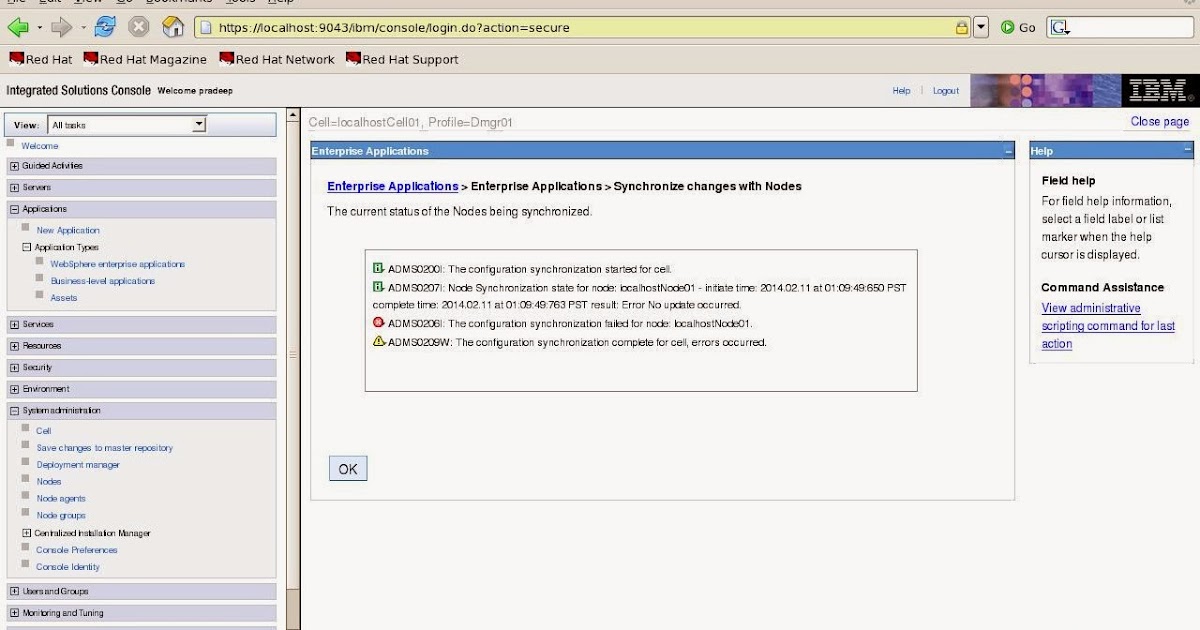1200x630 pixels.
Task: Collapse the Applications section
Action: point(14,209)
